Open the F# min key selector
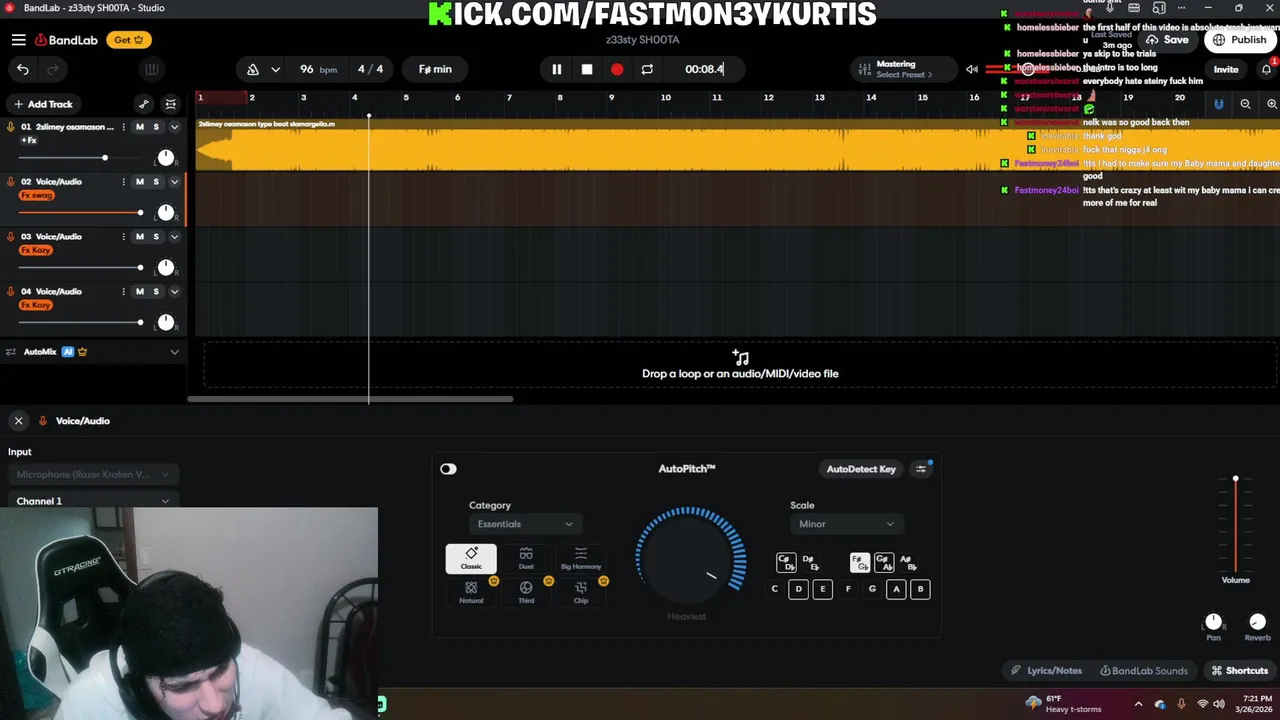 (435, 69)
